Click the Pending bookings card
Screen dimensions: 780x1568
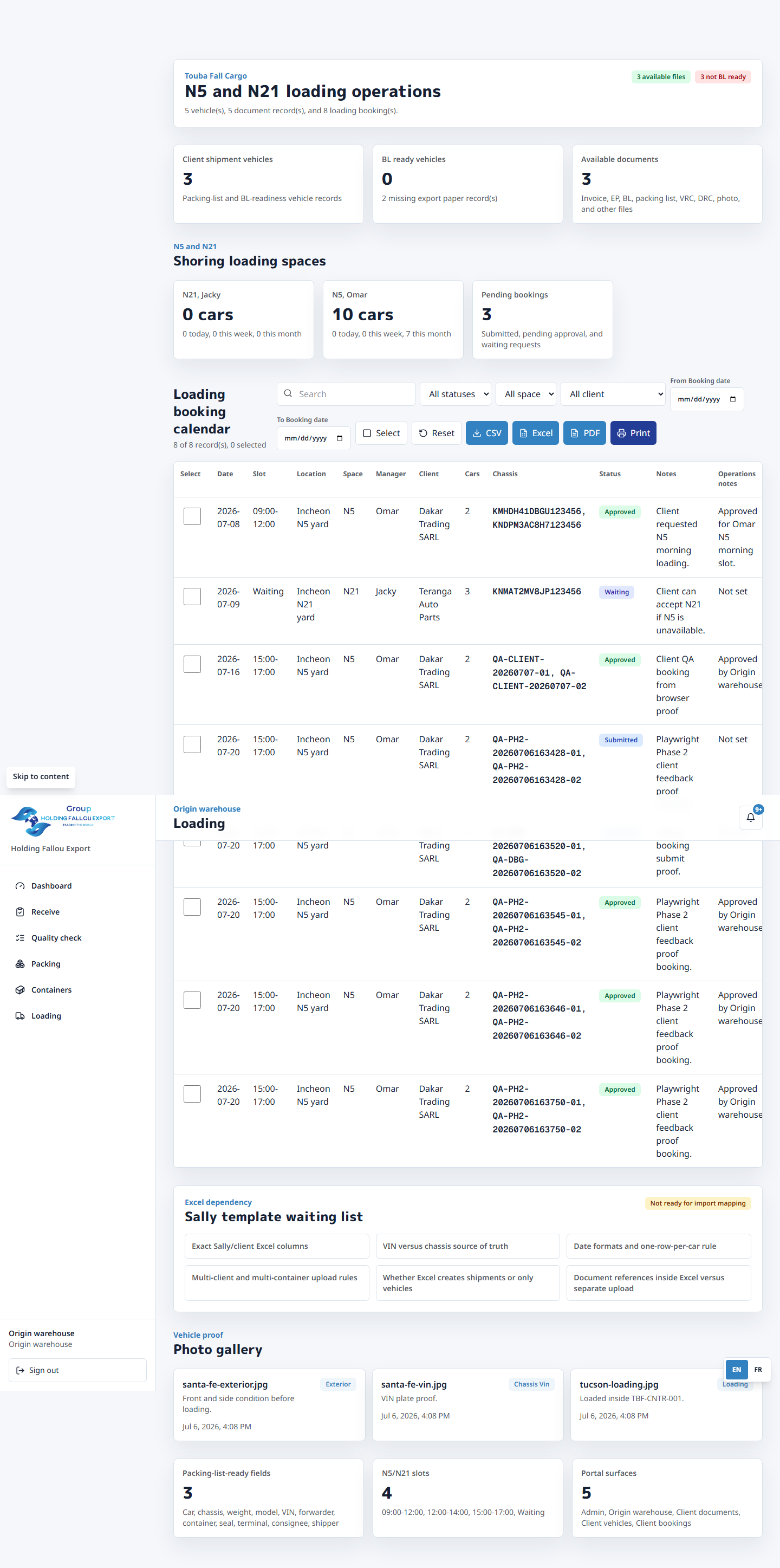coord(542,320)
